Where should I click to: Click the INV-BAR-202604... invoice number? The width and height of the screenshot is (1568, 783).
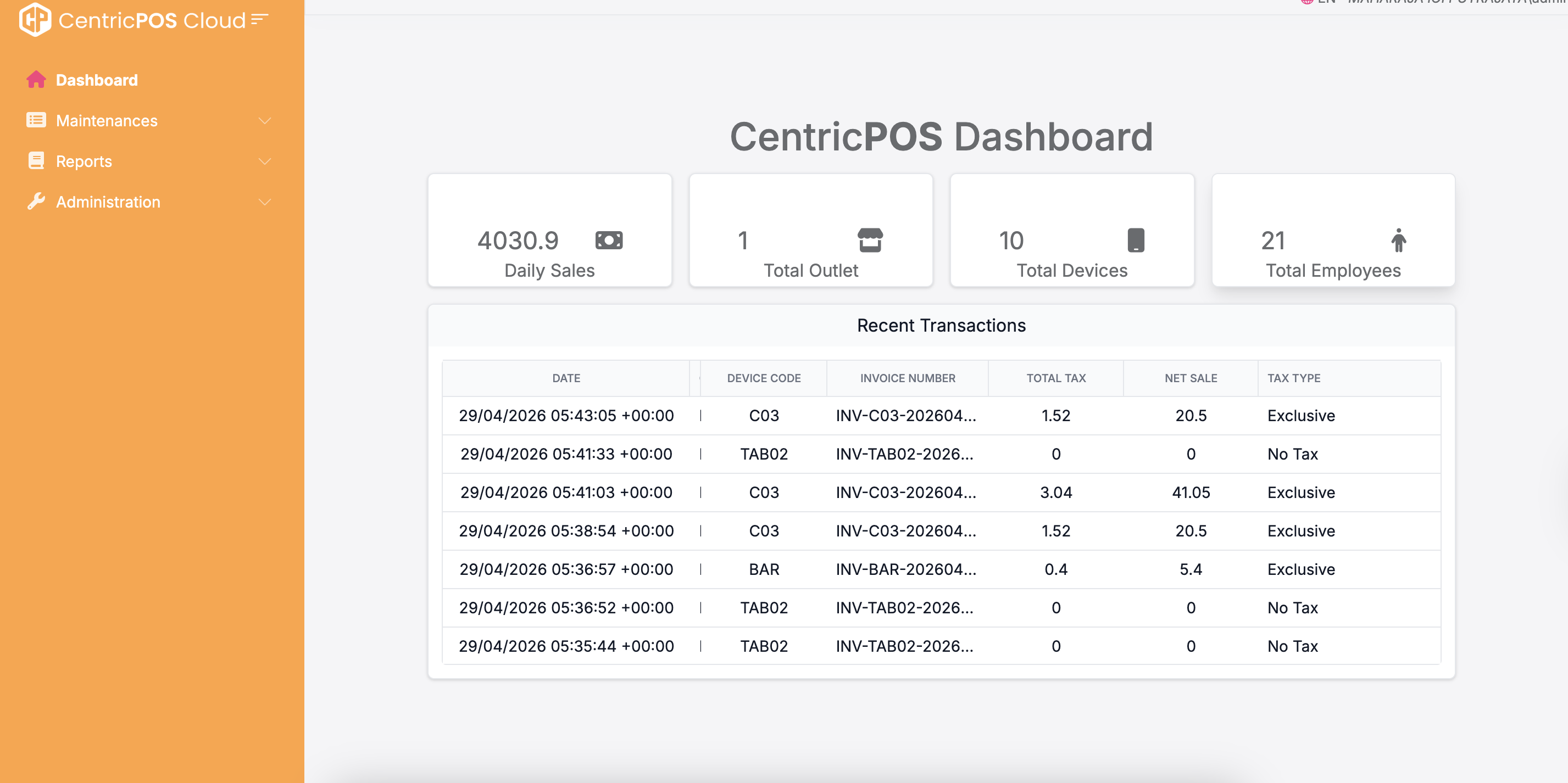click(x=906, y=569)
